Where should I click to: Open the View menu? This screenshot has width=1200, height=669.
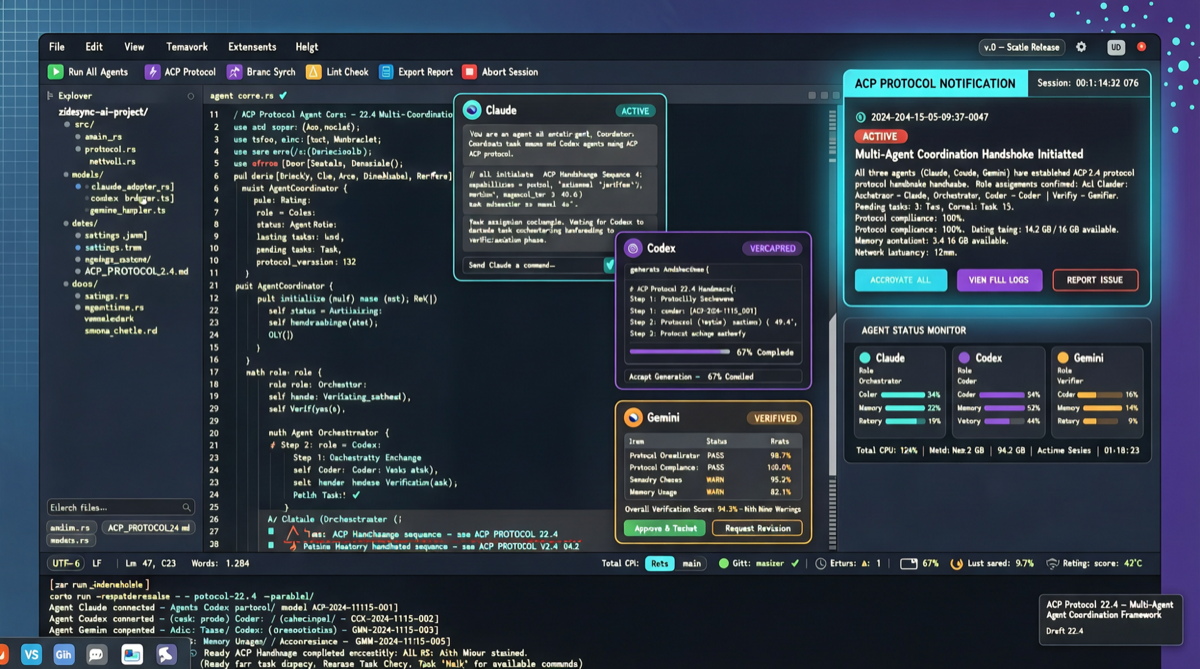[134, 47]
